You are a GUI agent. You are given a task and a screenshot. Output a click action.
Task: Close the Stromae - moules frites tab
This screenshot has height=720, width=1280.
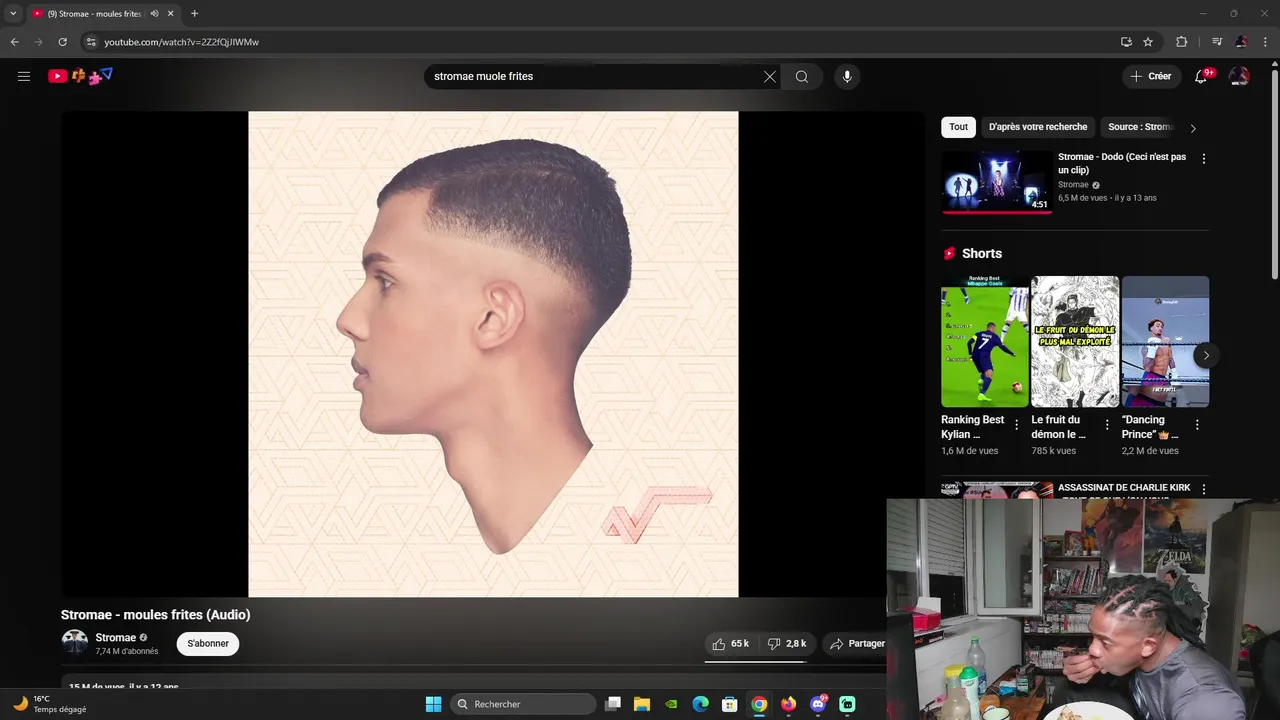(170, 14)
